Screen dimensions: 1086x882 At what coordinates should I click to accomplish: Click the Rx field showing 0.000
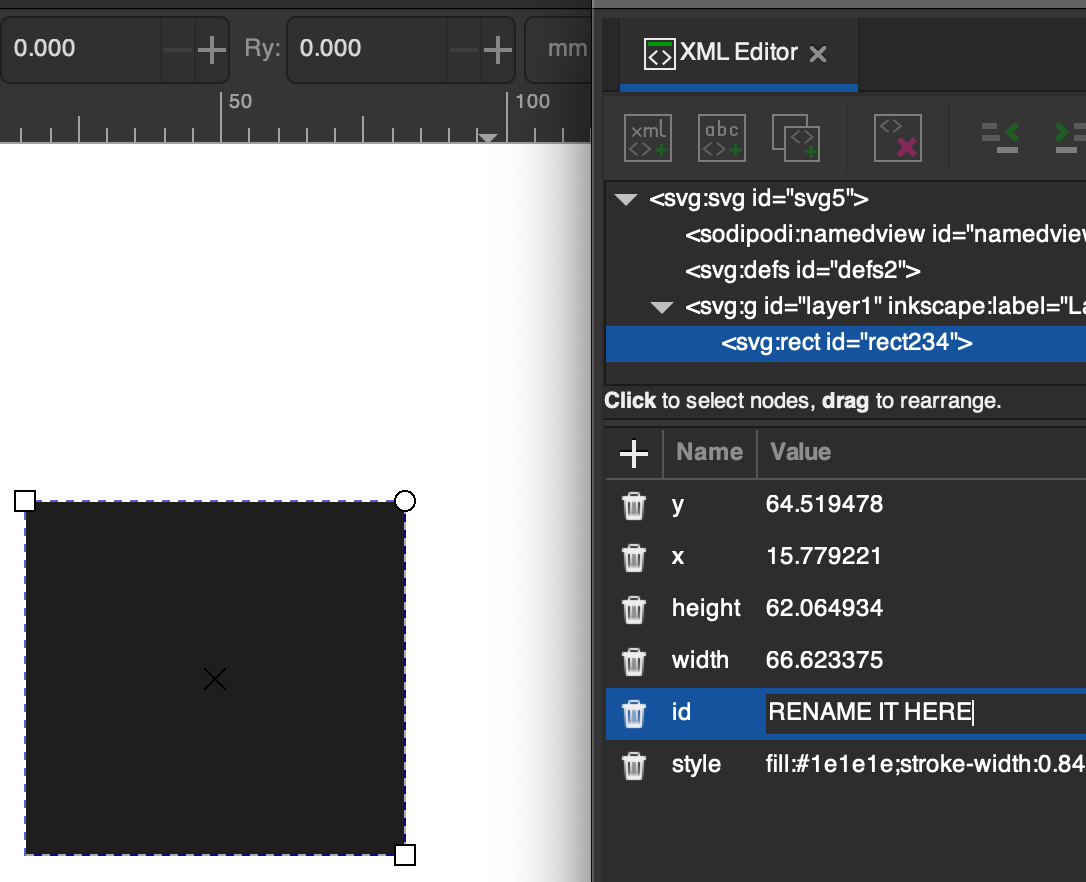point(81,48)
